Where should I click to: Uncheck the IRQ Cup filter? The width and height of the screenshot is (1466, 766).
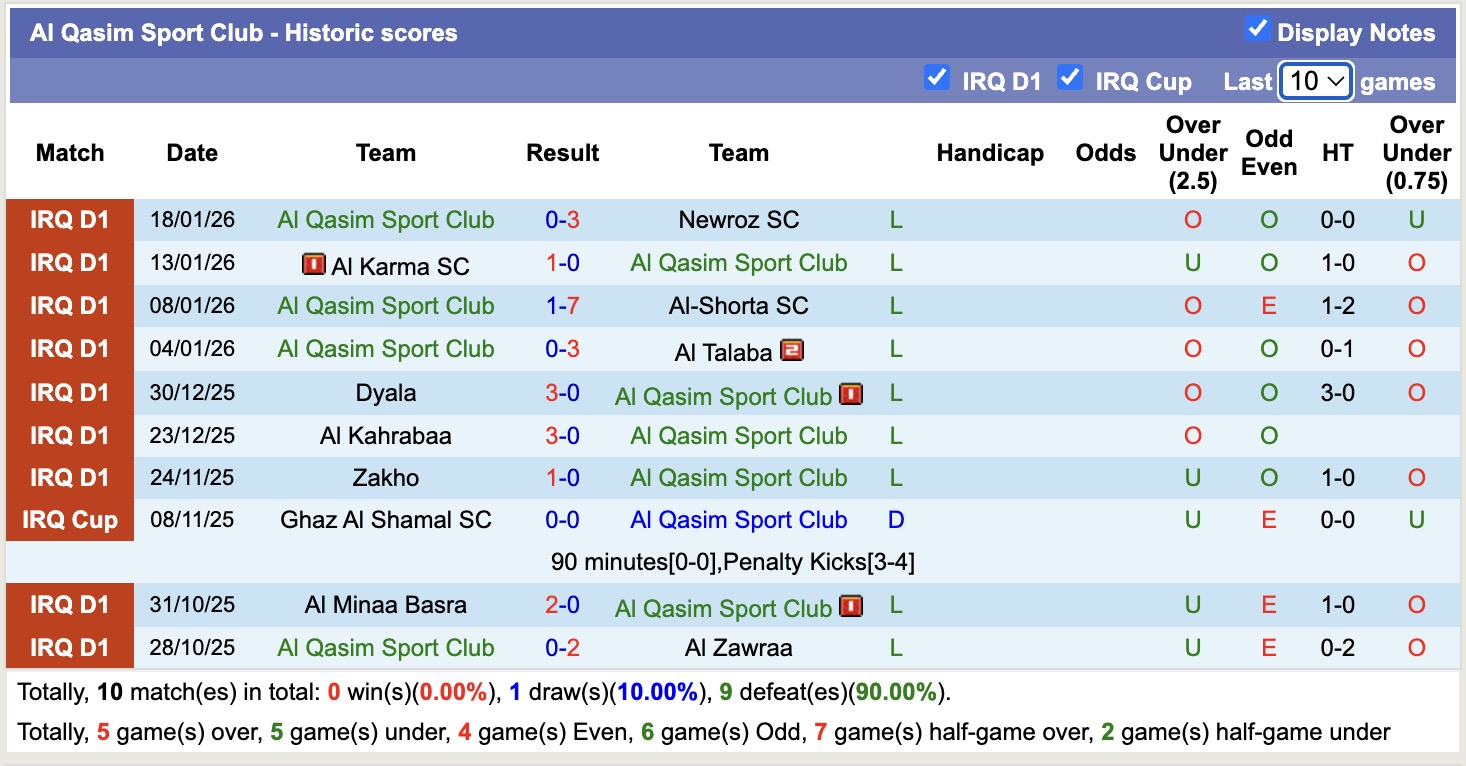[1070, 76]
